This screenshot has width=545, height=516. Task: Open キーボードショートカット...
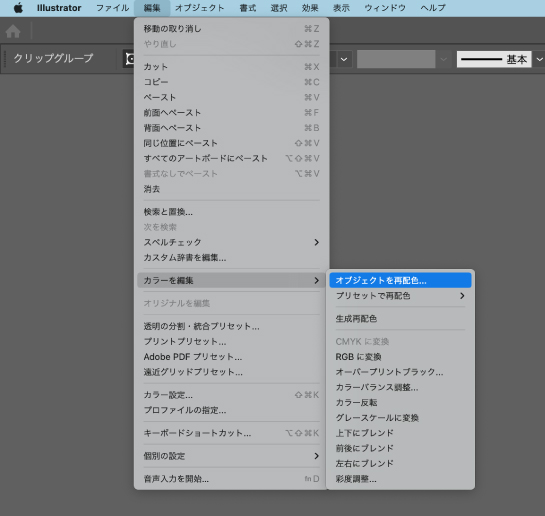231,433
